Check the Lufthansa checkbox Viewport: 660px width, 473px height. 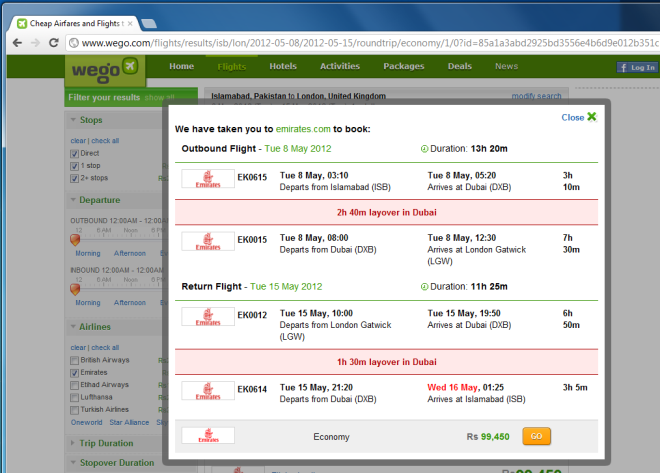click(x=75, y=397)
